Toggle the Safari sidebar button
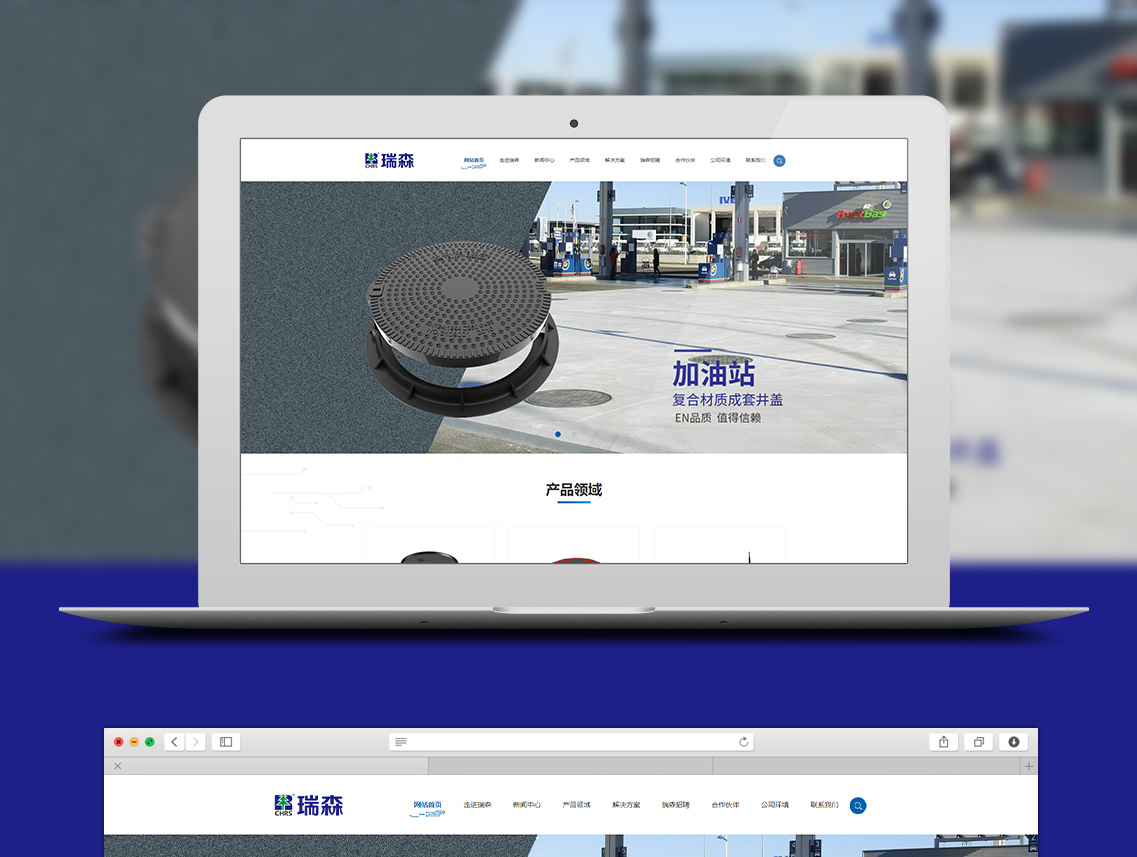The height and width of the screenshot is (857, 1137). tap(226, 742)
